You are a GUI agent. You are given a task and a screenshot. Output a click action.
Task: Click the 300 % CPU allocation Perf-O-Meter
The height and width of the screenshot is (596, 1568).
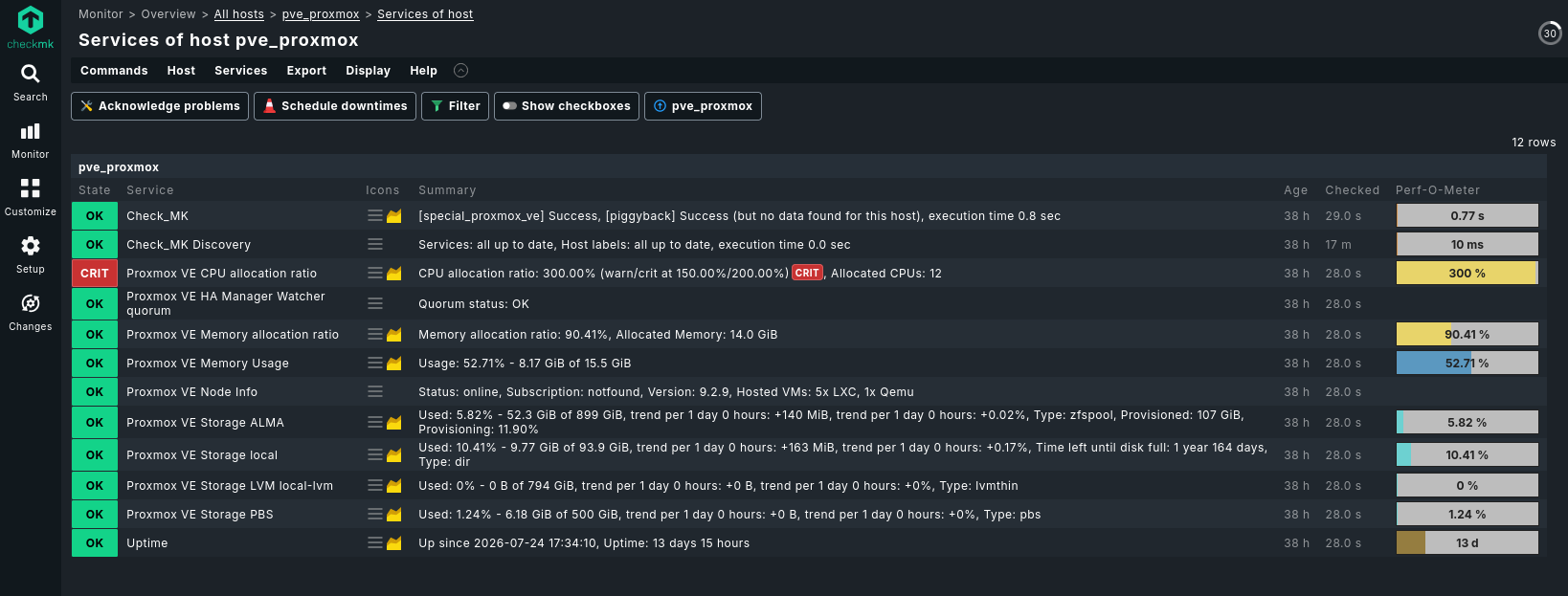point(1467,274)
